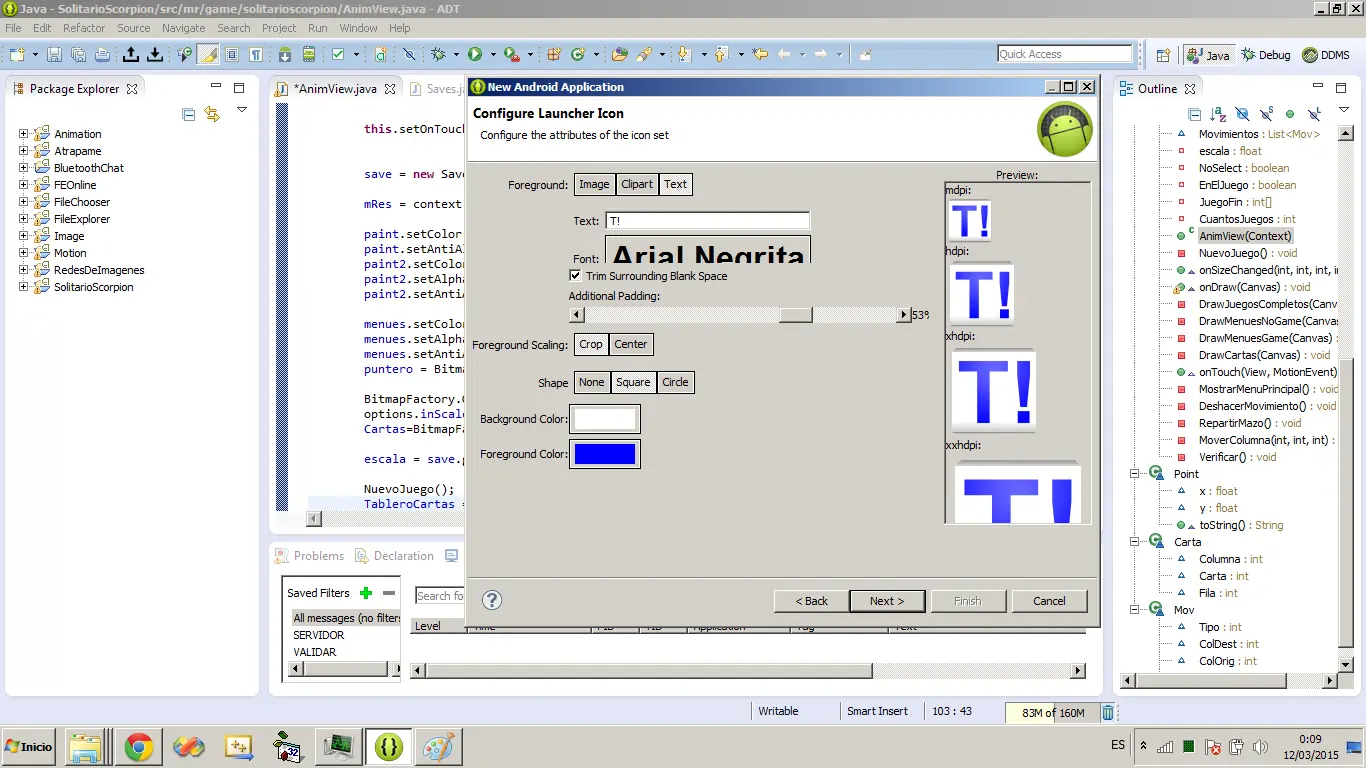This screenshot has height=768, width=1366.
Task: Set icon shape to None
Action: pyautogui.click(x=592, y=382)
